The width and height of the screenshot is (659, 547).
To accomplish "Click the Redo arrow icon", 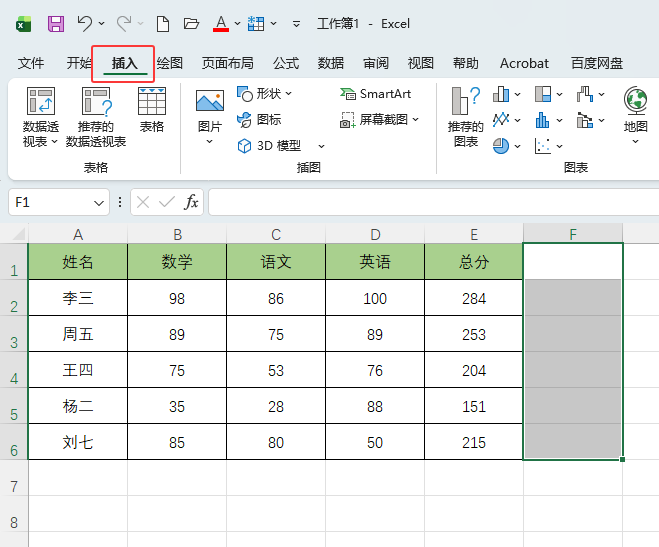I will pos(124,24).
